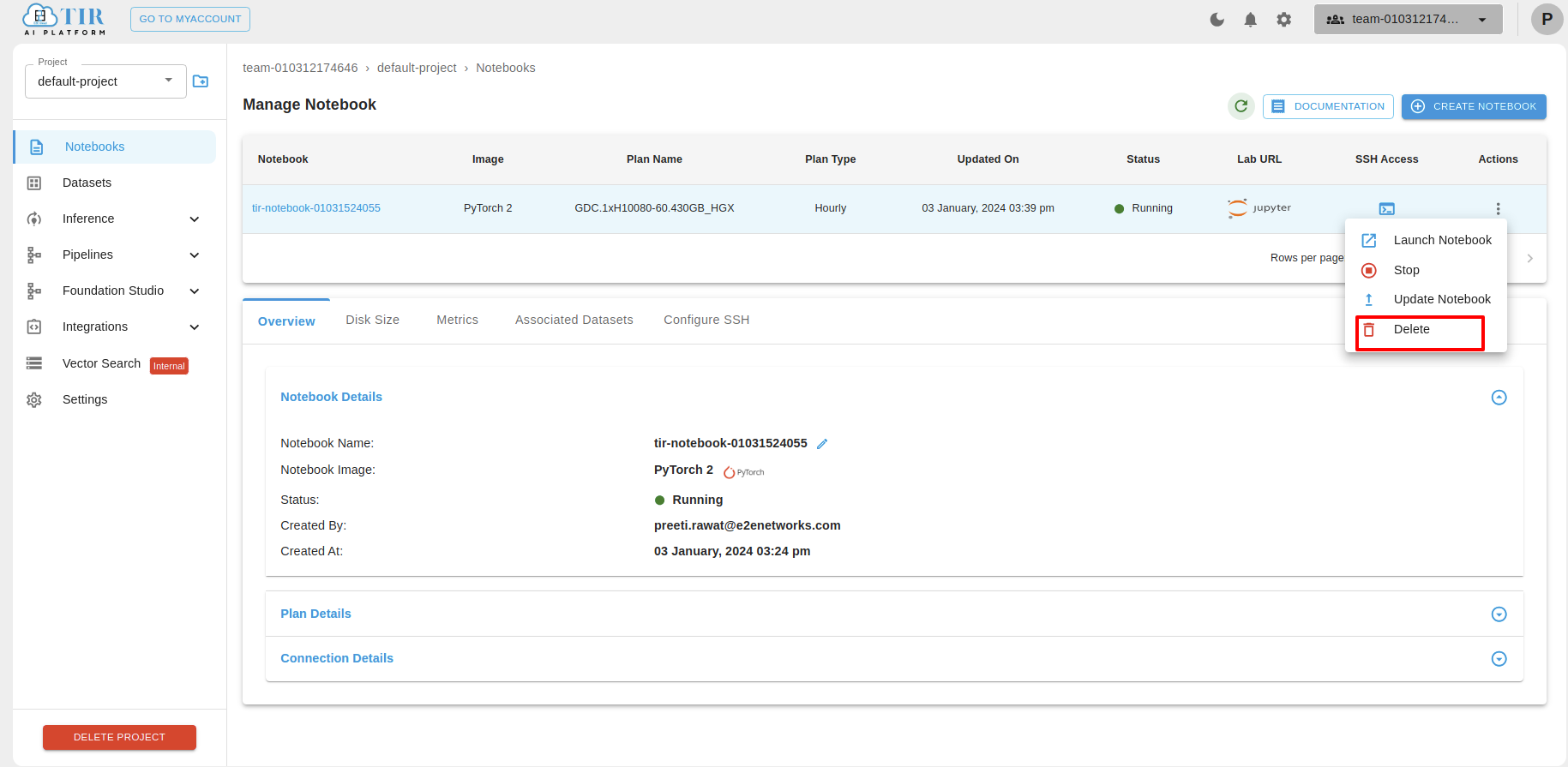Open the team selector dropdown
This screenshot has height=767, width=1568.
pyautogui.click(x=1408, y=19)
